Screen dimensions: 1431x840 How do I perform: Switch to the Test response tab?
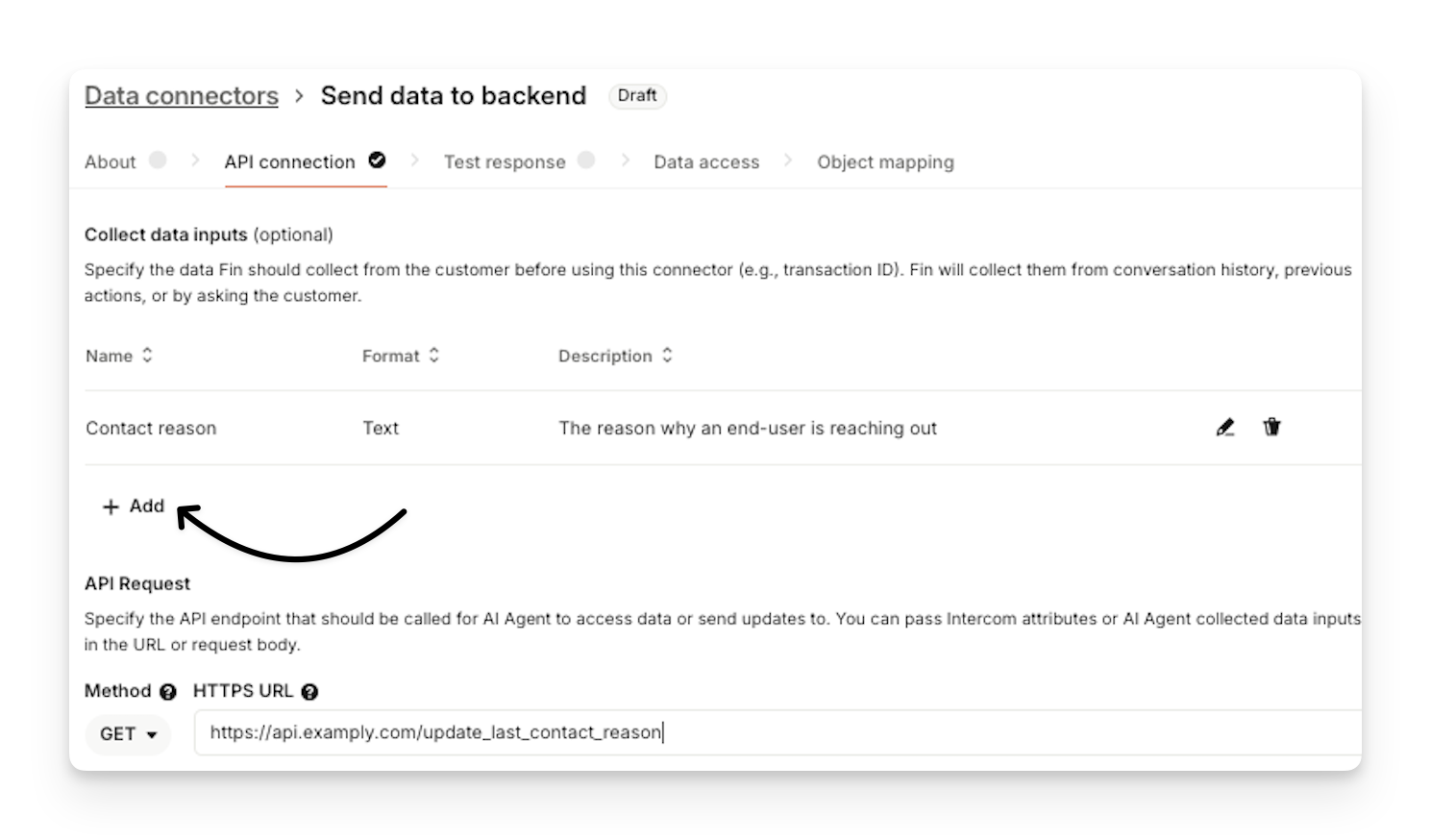(x=505, y=162)
